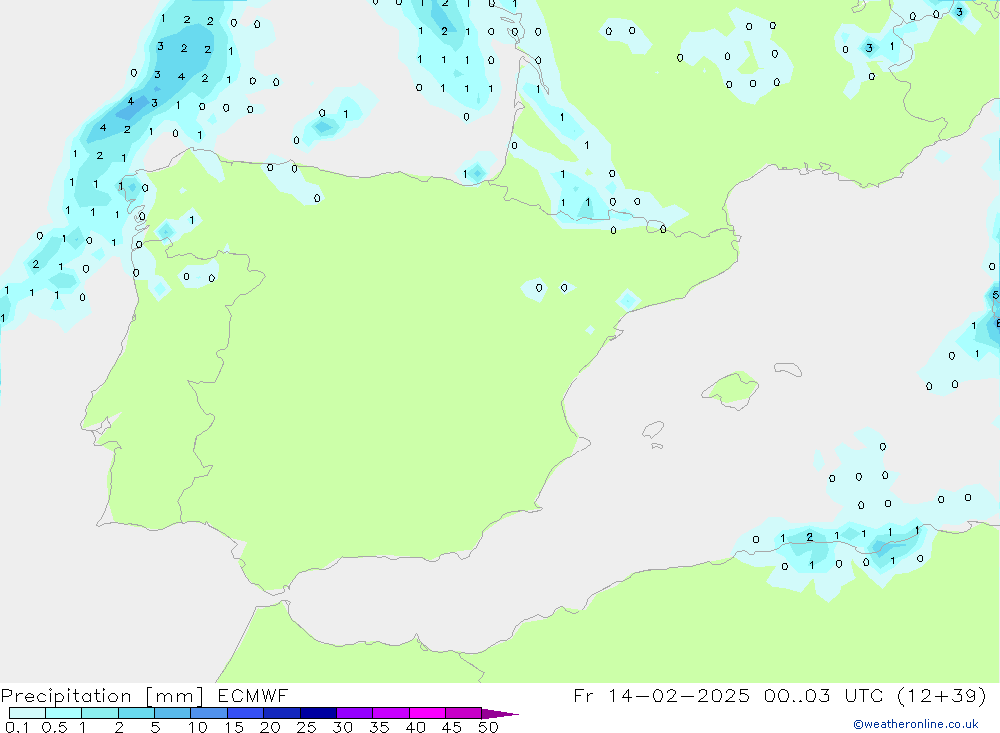The image size is (1000, 733).
Task: Click the '50' legend scale label
Action: coord(488,727)
